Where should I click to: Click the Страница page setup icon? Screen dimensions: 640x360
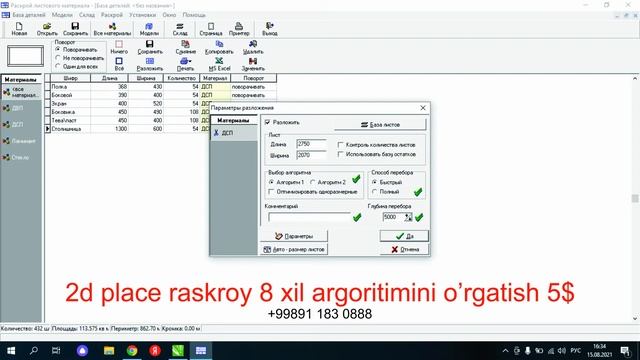pyautogui.click(x=211, y=29)
